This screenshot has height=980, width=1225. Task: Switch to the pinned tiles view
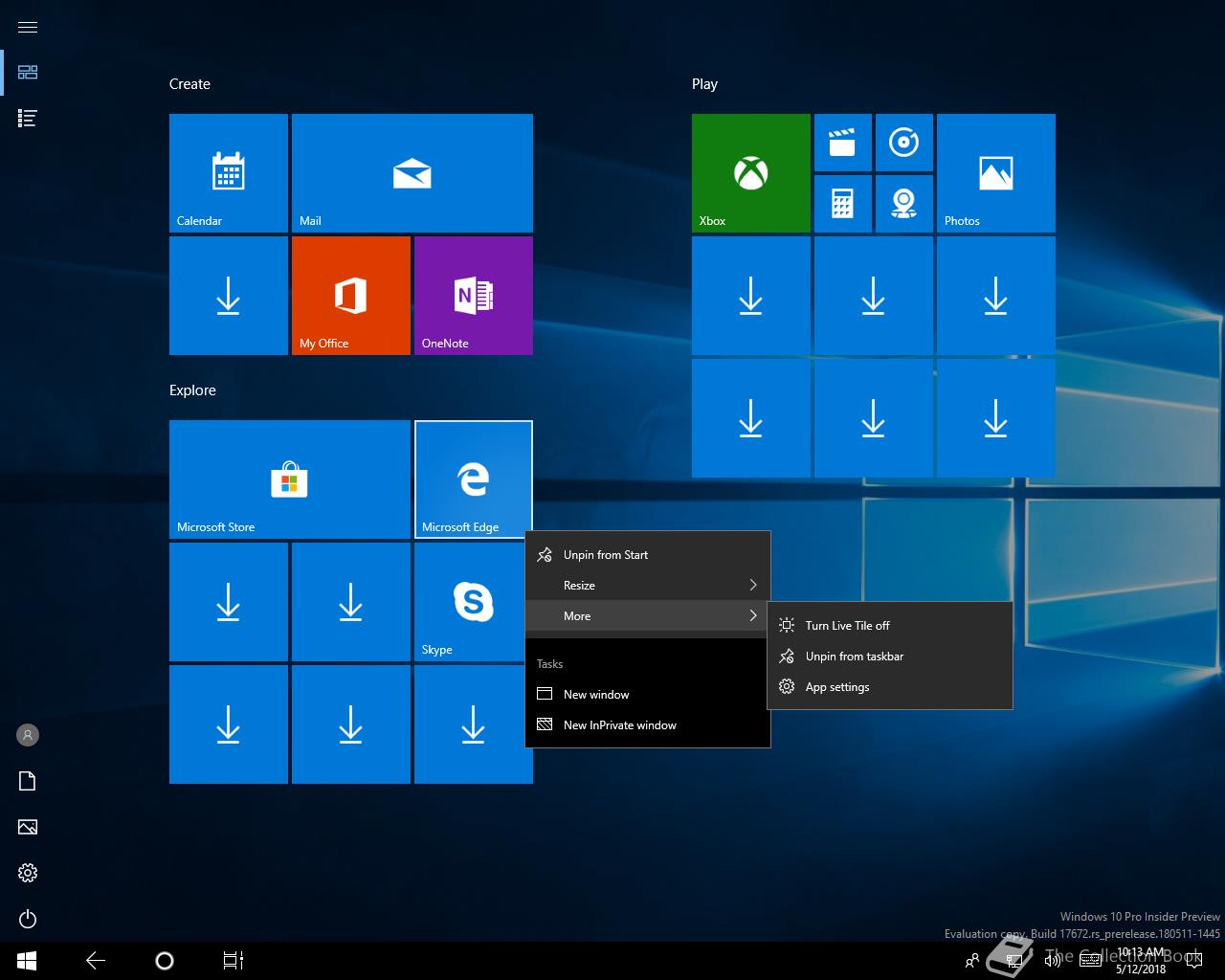pyautogui.click(x=28, y=72)
